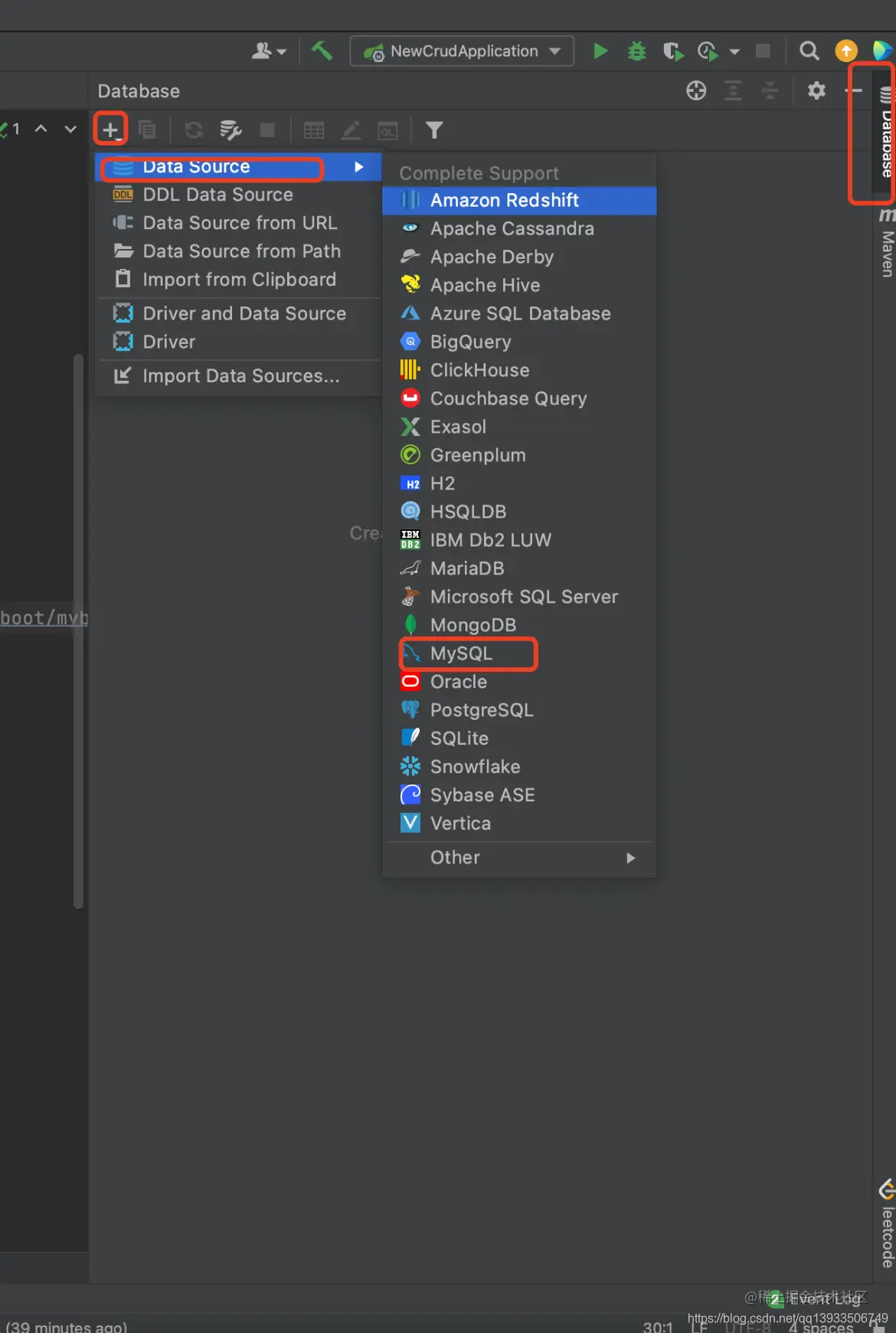The image size is (896, 1333).
Task: Select Couchbase Query
Action: (519, 399)
